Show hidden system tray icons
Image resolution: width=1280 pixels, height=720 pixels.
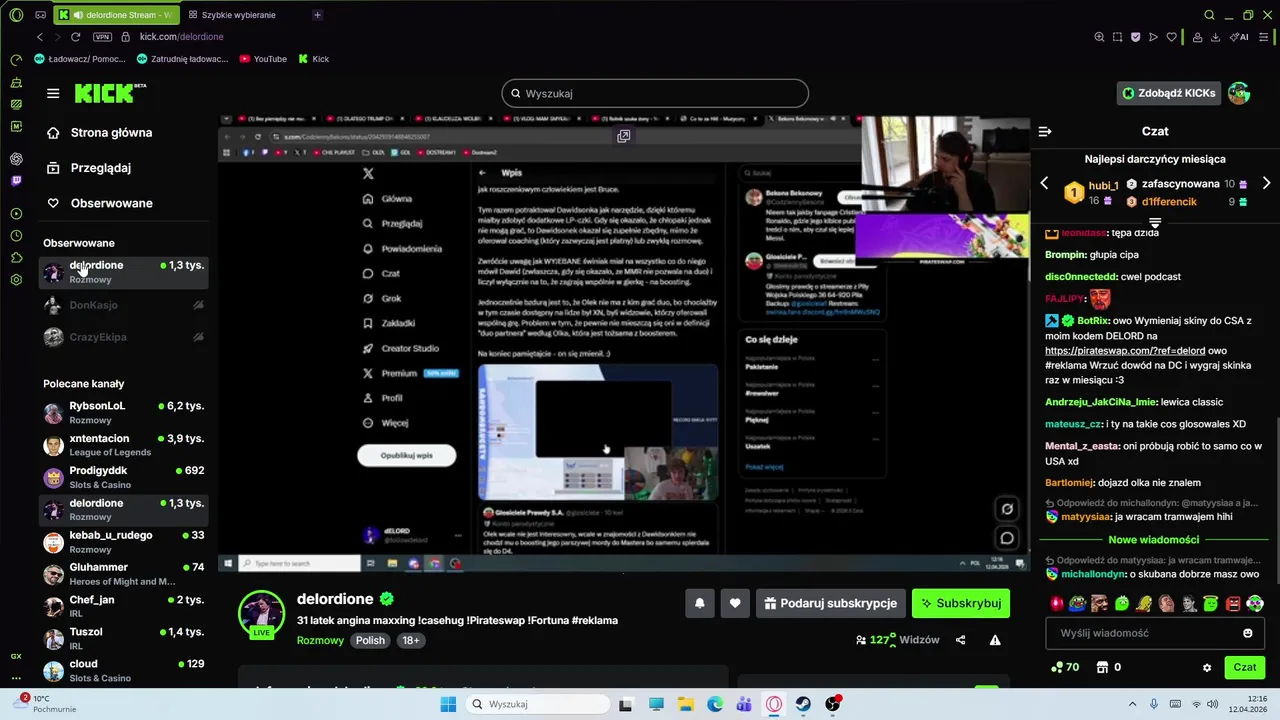pos(1132,704)
